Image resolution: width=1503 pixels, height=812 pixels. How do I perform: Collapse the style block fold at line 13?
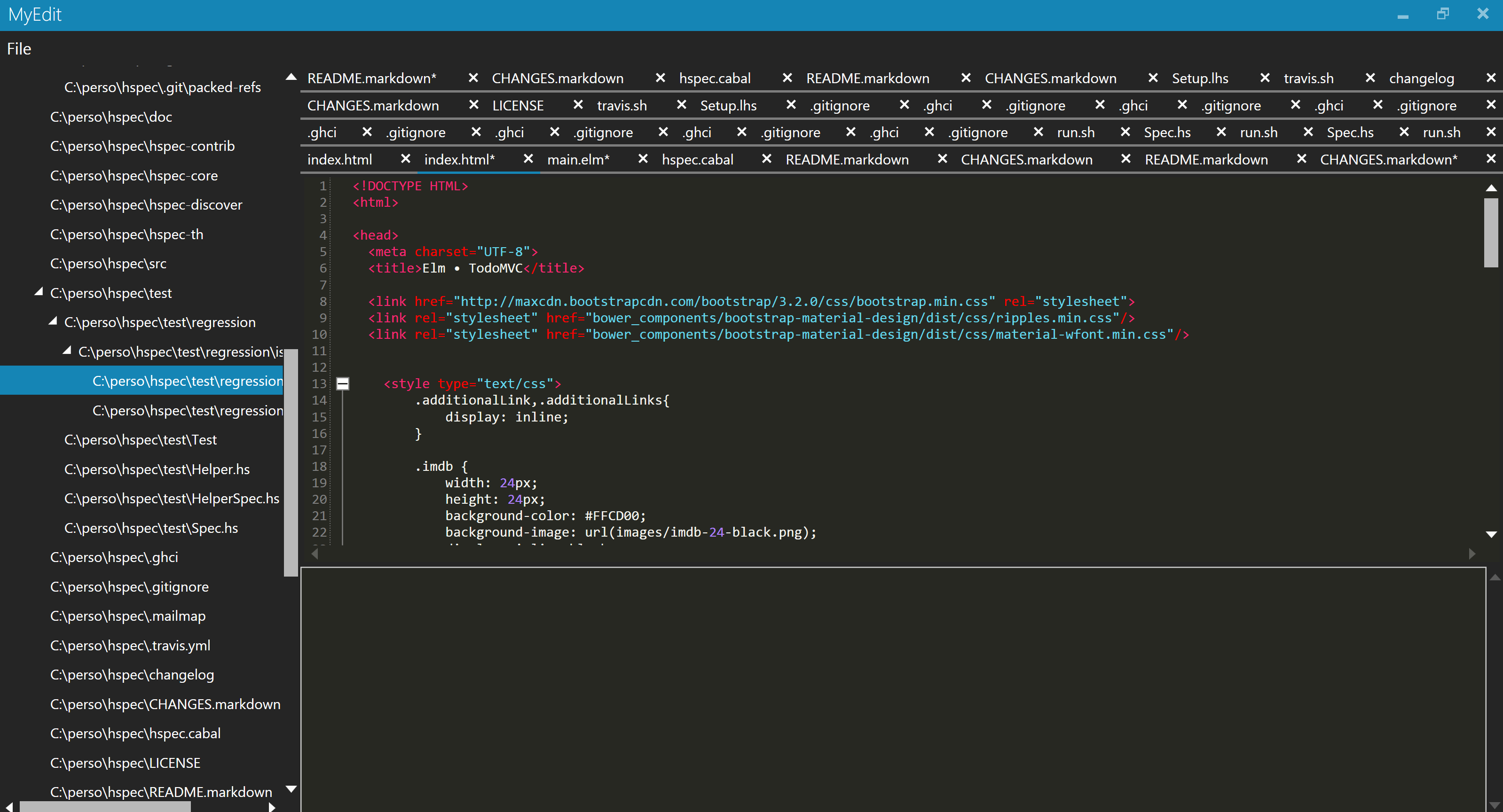tap(343, 383)
